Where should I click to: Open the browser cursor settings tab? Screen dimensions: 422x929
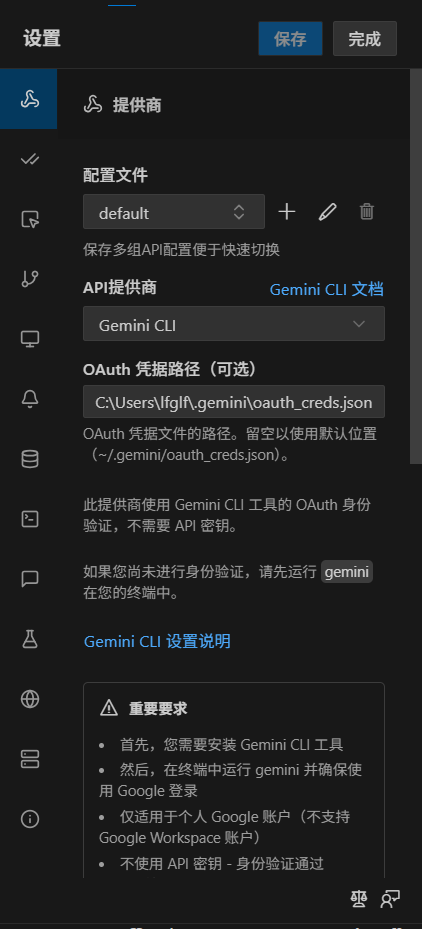coord(29,219)
